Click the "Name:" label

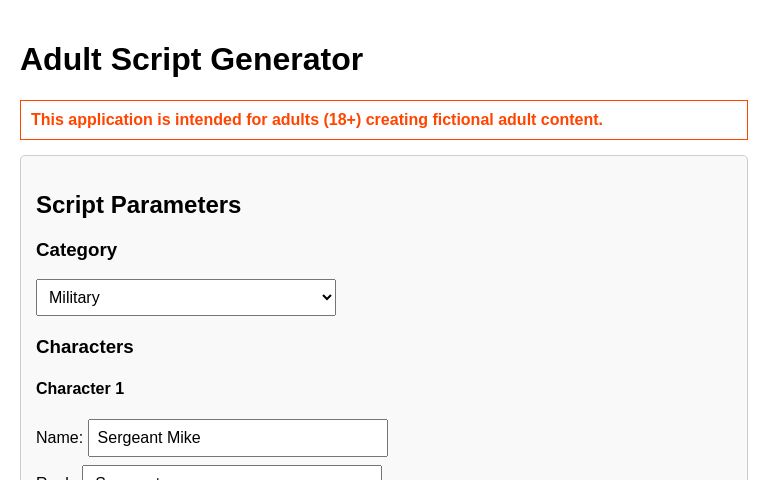[59, 438]
